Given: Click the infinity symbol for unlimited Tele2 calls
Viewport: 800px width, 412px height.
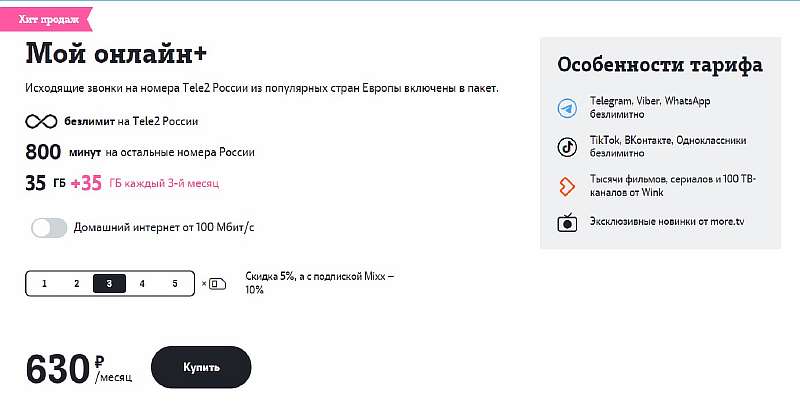Looking at the screenshot, I should [40, 122].
